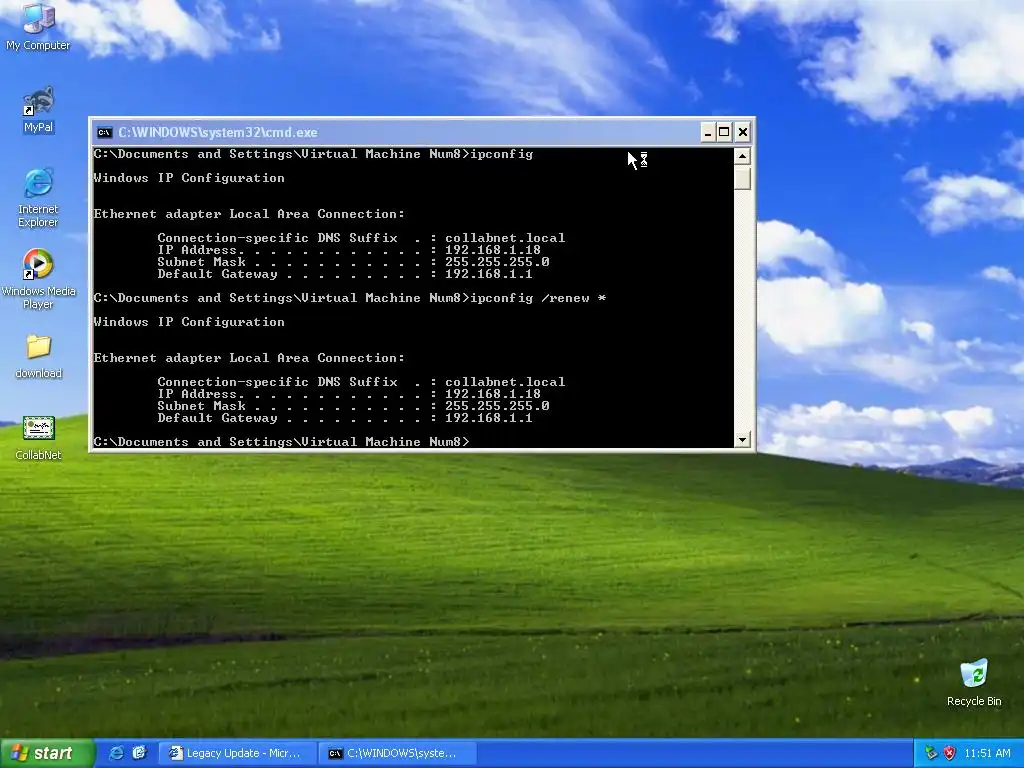Switch to Legacy Update taskbar window
This screenshot has height=768, width=1024.
point(238,753)
